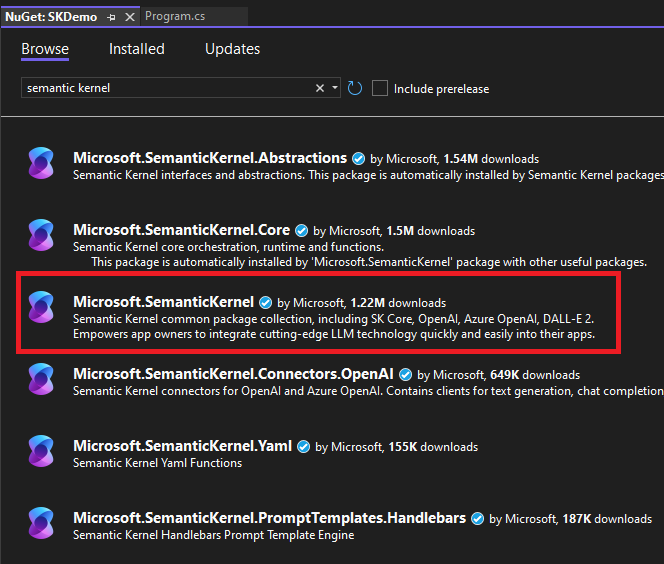The width and height of the screenshot is (664, 564).
Task: Click the Microsoft.SemanticKernel.Abstractions package icon
Action: pos(41,163)
